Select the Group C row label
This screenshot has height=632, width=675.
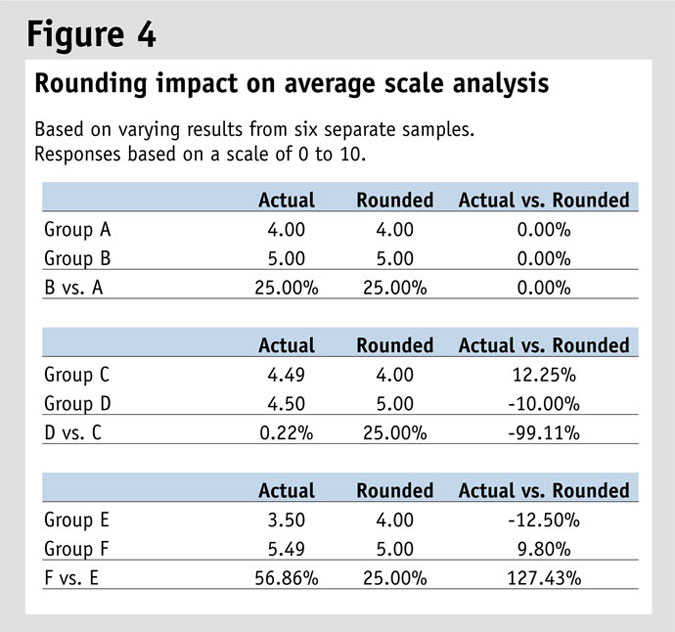[x=77, y=375]
